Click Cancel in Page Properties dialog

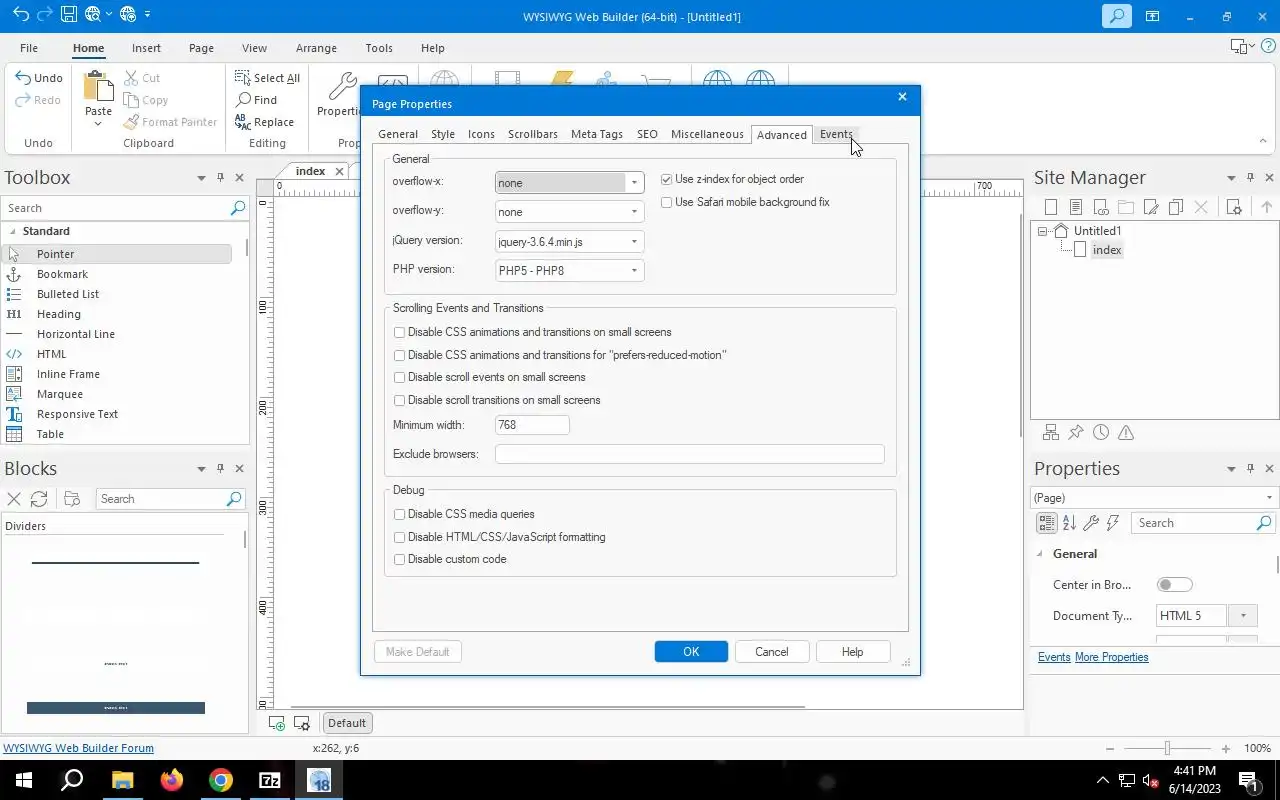[771, 652]
